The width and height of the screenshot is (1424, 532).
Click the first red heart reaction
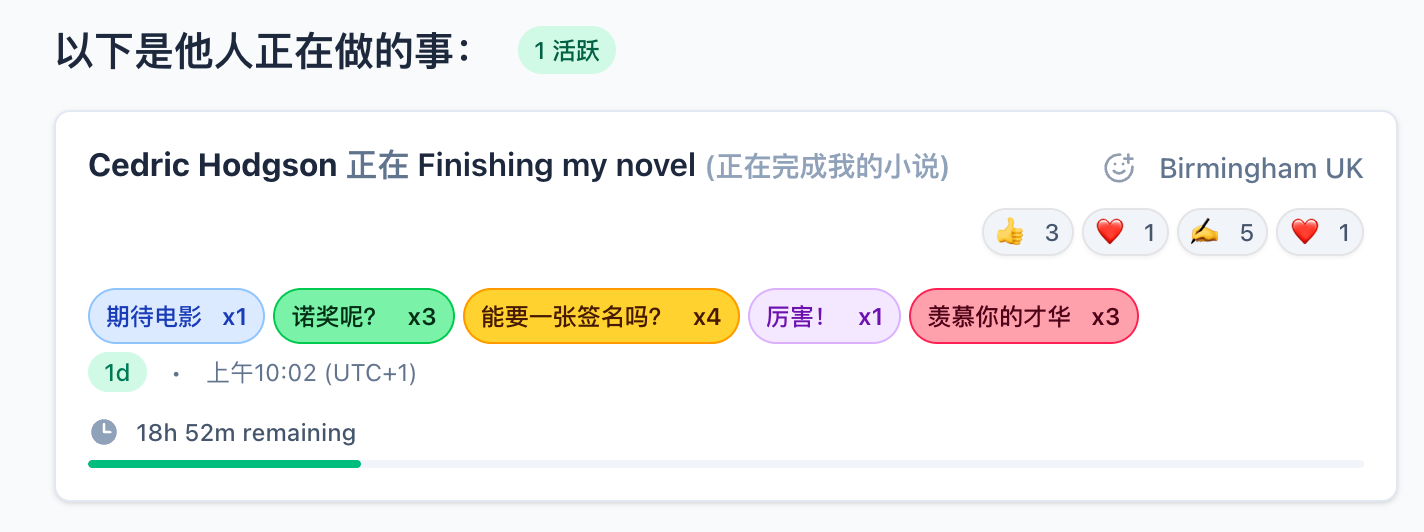[x=1125, y=233]
